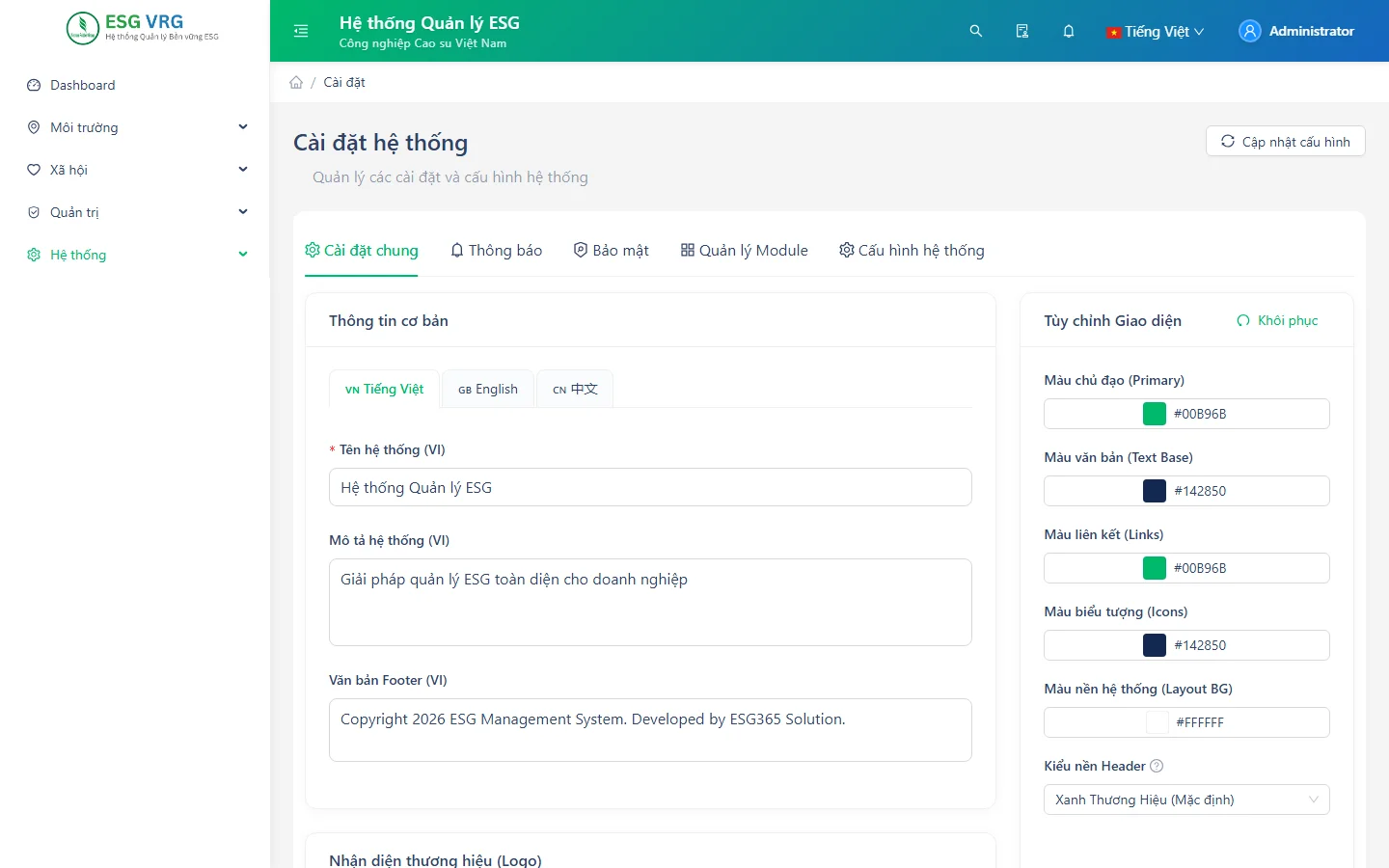This screenshot has width=1389, height=868.
Task: Click the Cập nhật cấu hình button
Action: point(1286,141)
